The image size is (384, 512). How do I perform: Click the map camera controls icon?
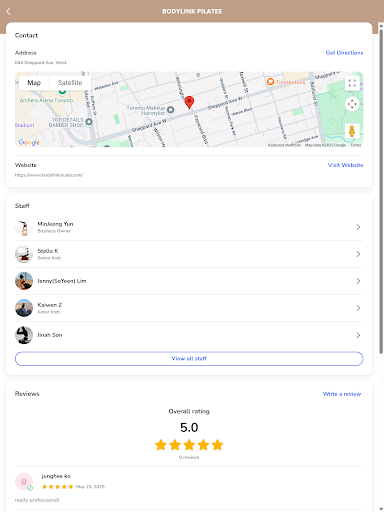352,104
